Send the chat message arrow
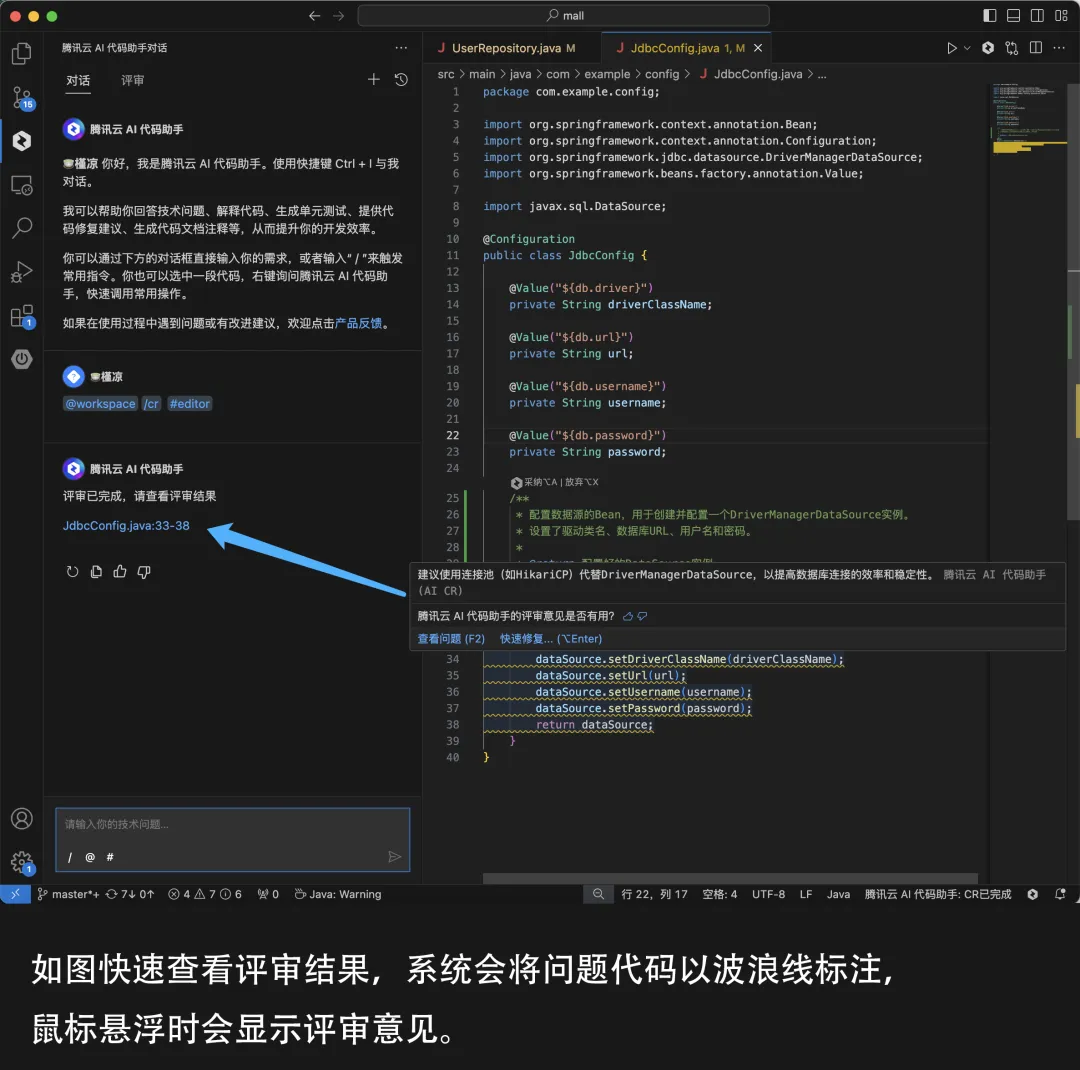This screenshot has width=1080, height=1070. pos(394,856)
